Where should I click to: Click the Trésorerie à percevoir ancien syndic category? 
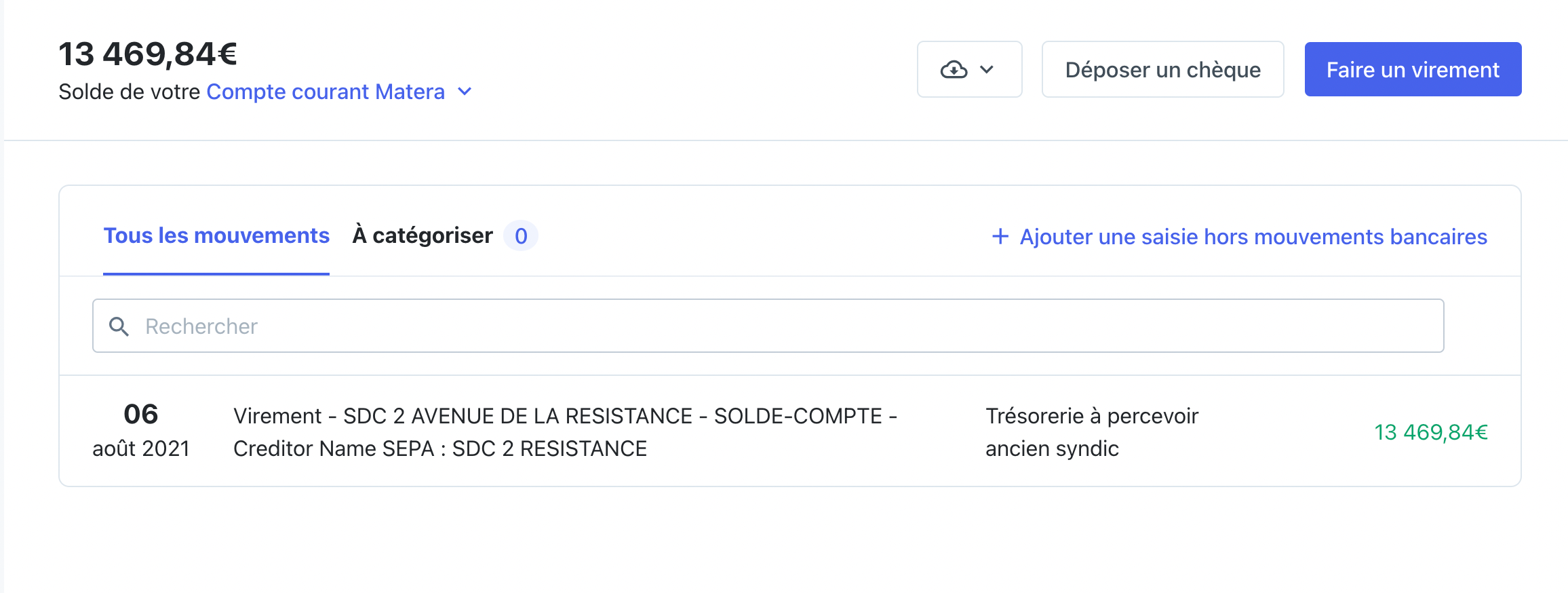[x=1092, y=432]
